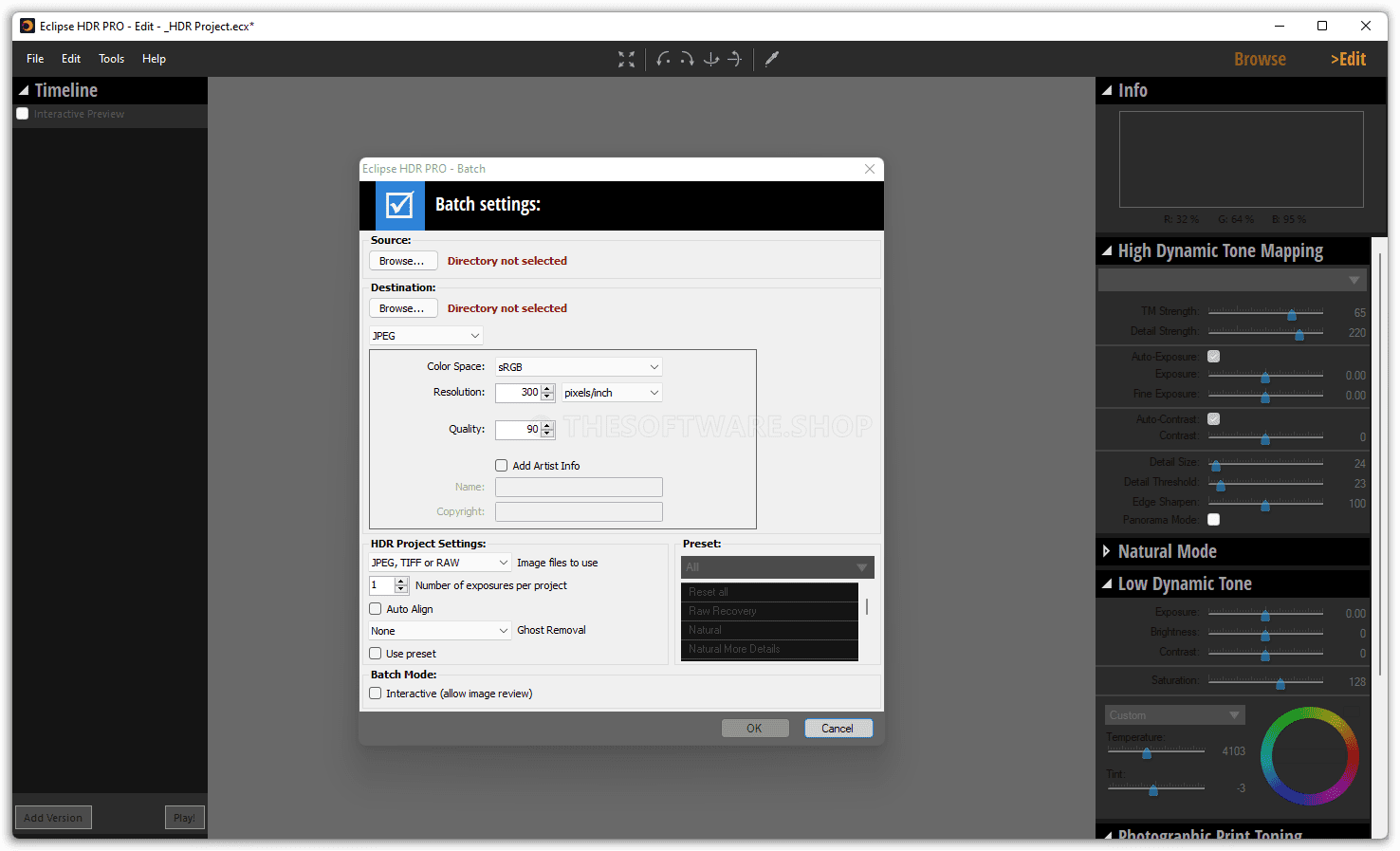Toggle Auto Align checkbox
This screenshot has height=851, width=1400.
[376, 609]
